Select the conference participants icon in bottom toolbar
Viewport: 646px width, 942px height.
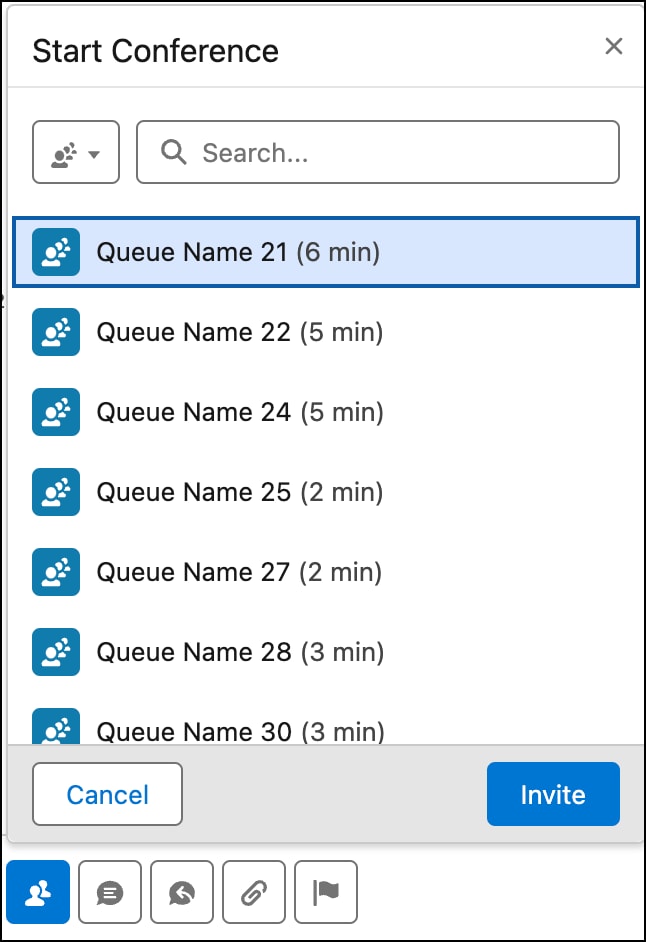point(37,891)
